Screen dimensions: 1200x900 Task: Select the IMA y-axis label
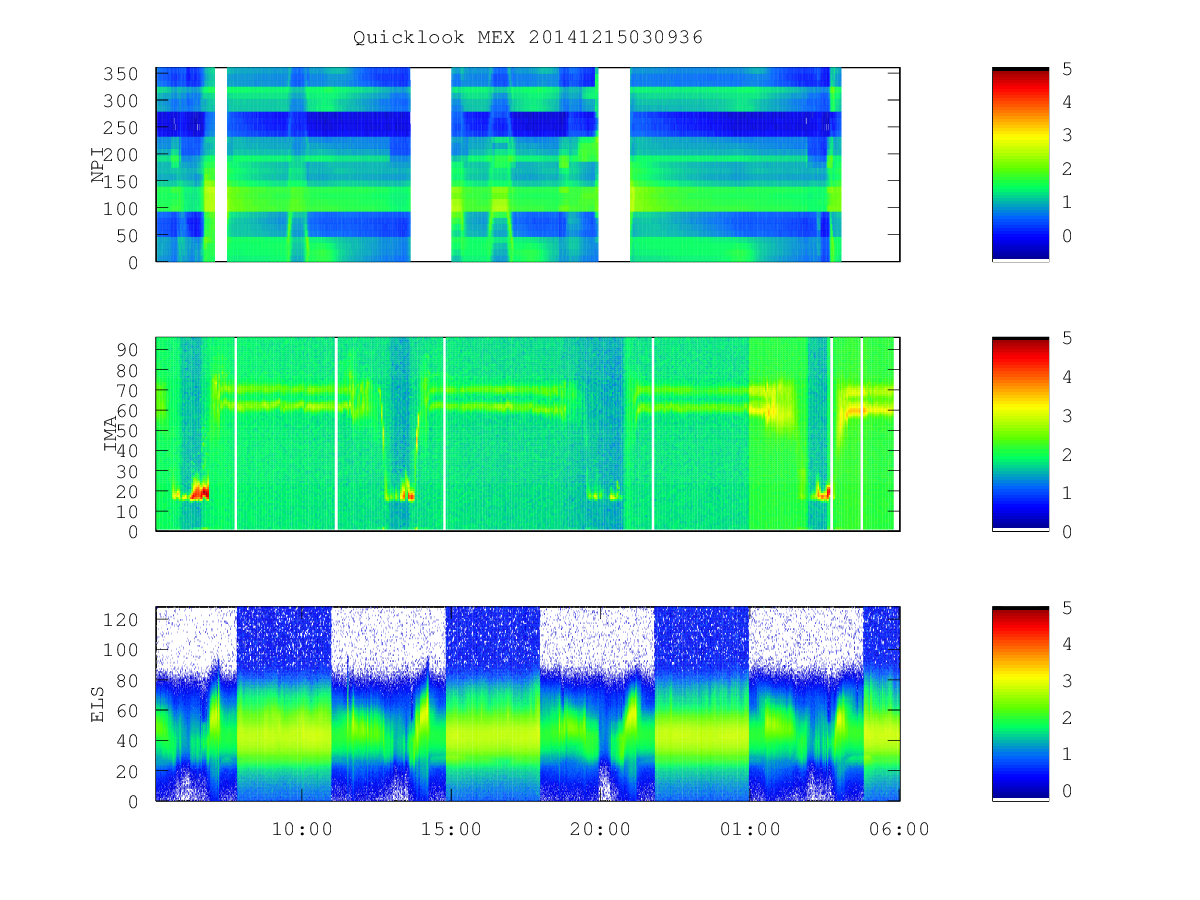[110, 435]
